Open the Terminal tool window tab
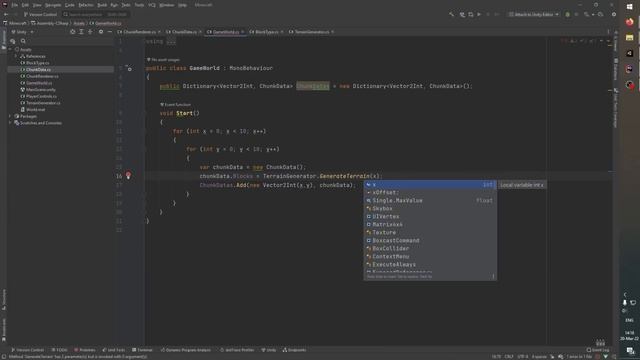 [x=142, y=350]
